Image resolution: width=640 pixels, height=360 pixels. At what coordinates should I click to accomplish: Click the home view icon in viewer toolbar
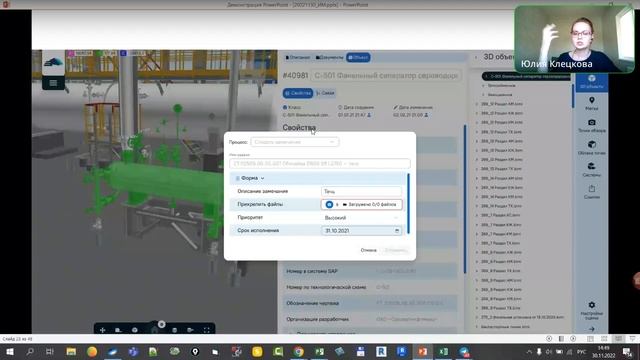point(154,330)
